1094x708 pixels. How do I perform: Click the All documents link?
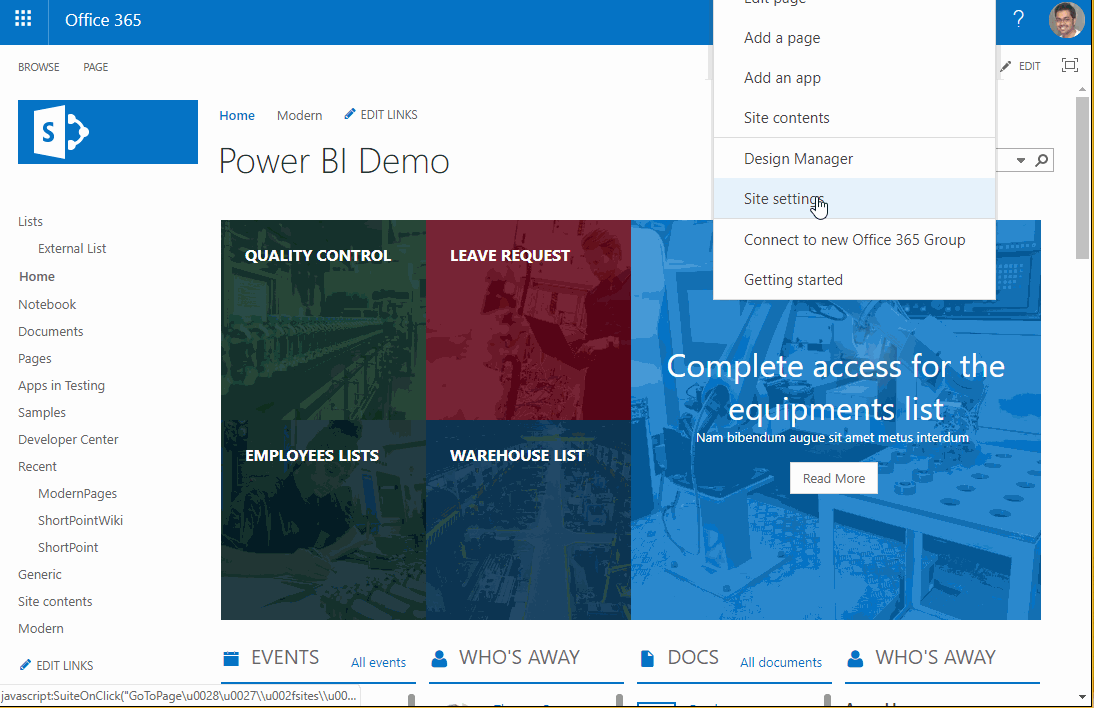pyautogui.click(x=781, y=663)
